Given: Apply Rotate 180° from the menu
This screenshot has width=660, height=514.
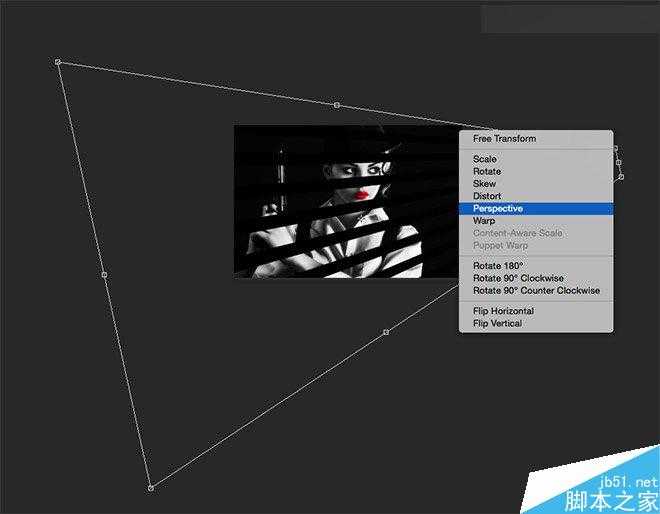Looking at the screenshot, I should tap(497, 266).
